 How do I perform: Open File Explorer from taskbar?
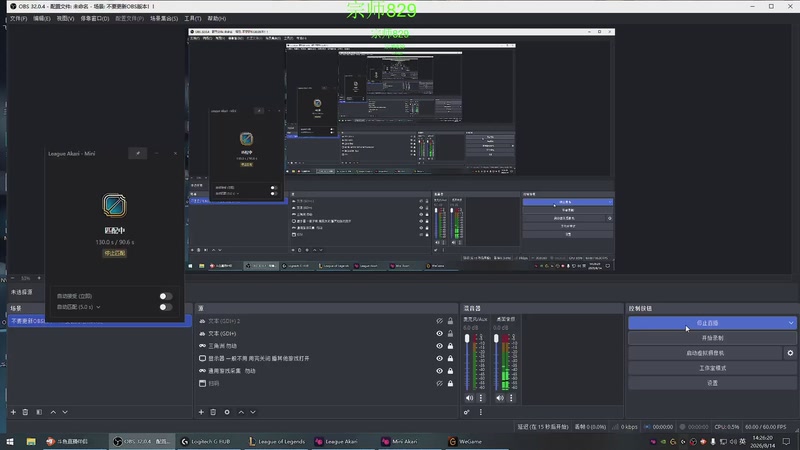pyautogui.click(x=31, y=441)
